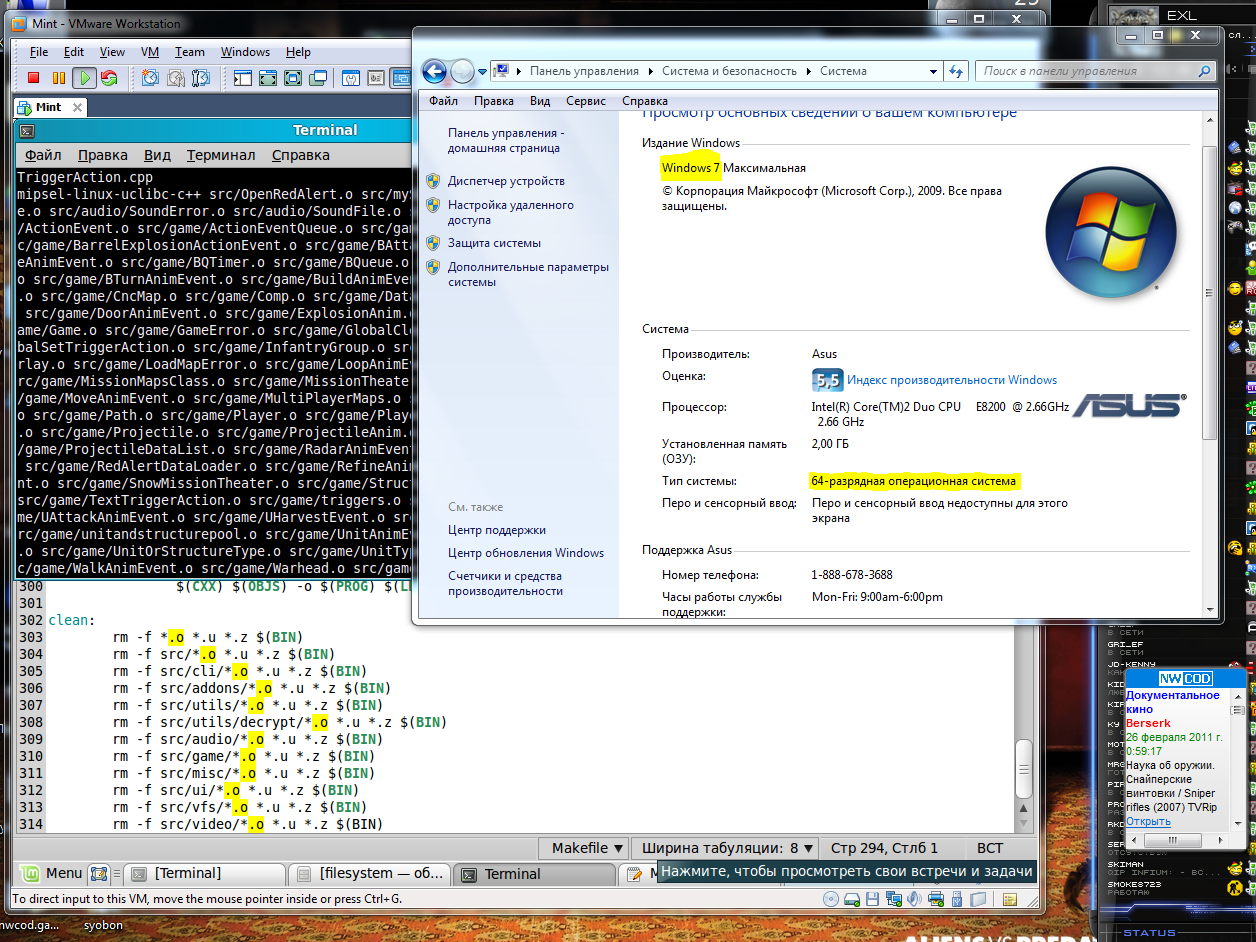Open the VMware VM menu
This screenshot has width=1256, height=942.
[150, 52]
